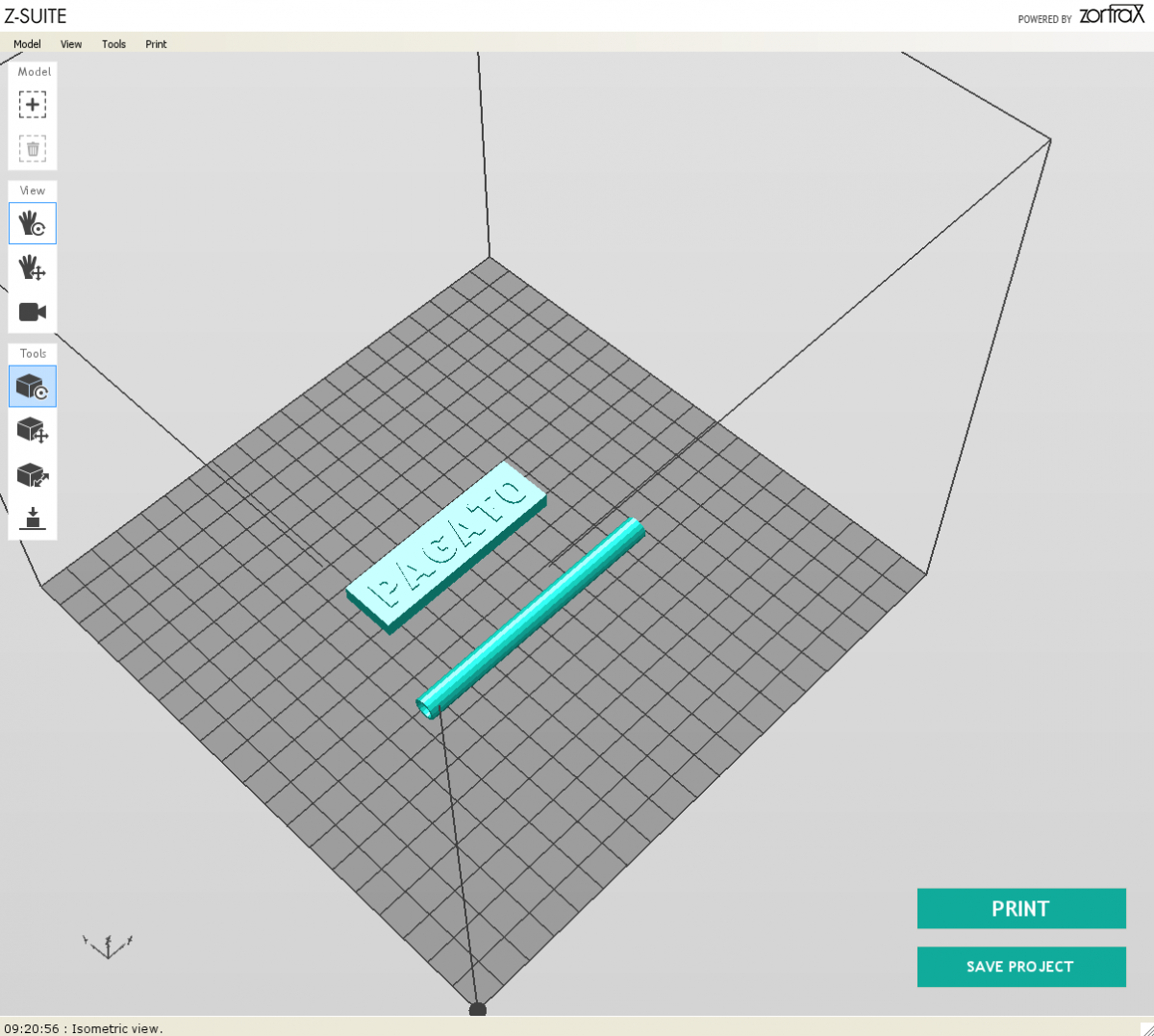The width and height of the screenshot is (1154, 1036).
Task: Click the camera view icon
Action: click(33, 312)
